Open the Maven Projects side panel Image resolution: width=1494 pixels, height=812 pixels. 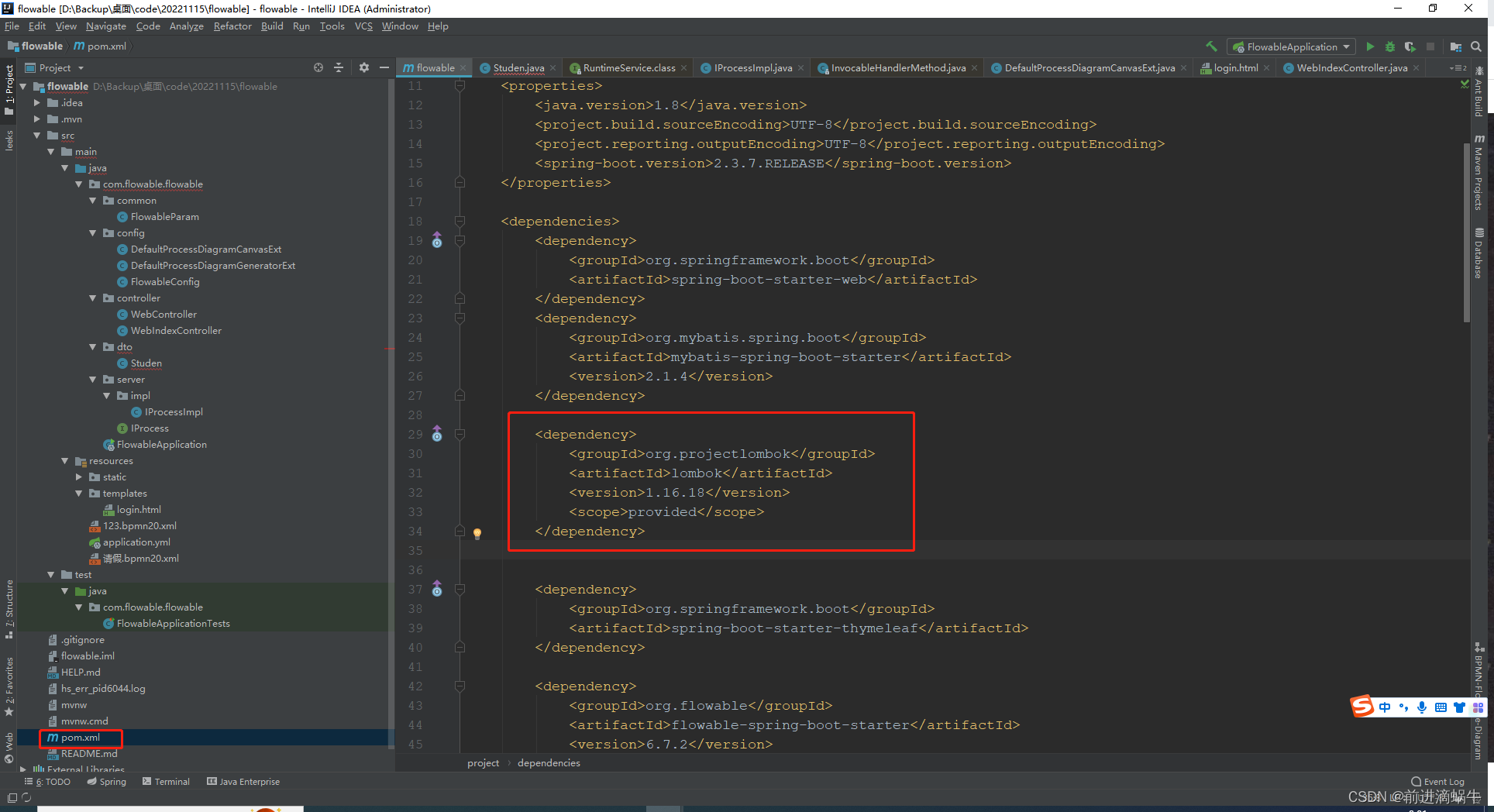1480,174
